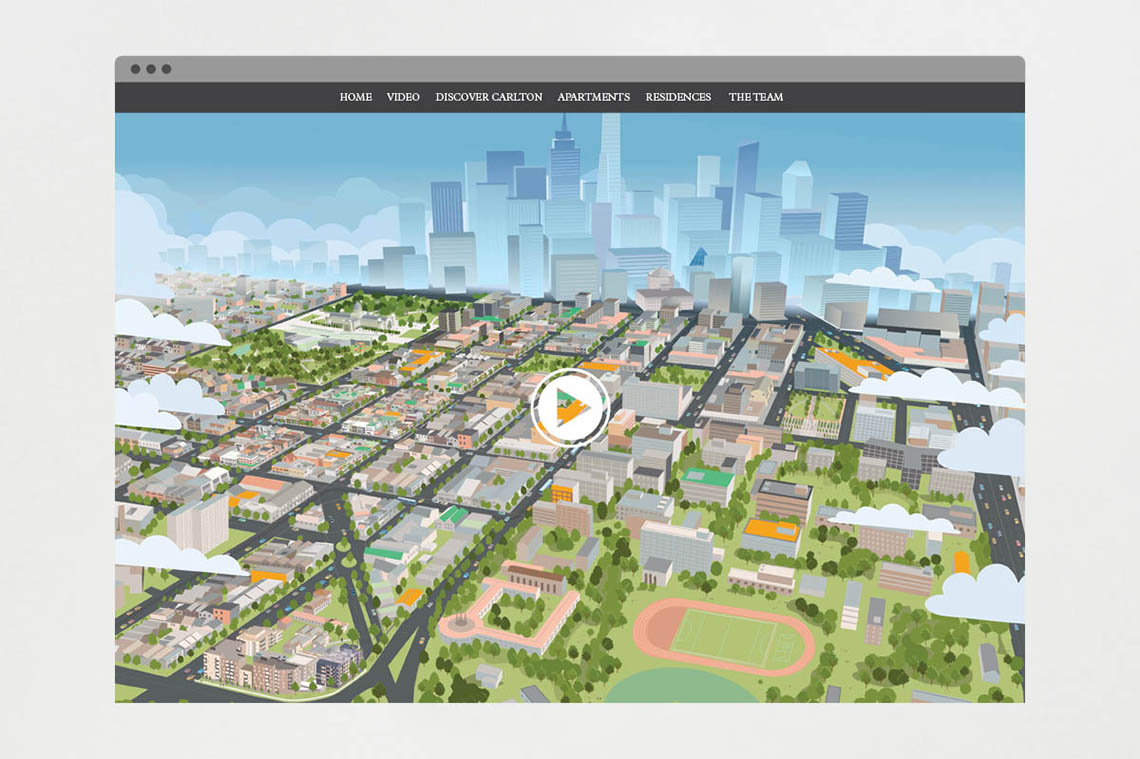View The Team page
The height and width of the screenshot is (759, 1140).
click(x=756, y=97)
